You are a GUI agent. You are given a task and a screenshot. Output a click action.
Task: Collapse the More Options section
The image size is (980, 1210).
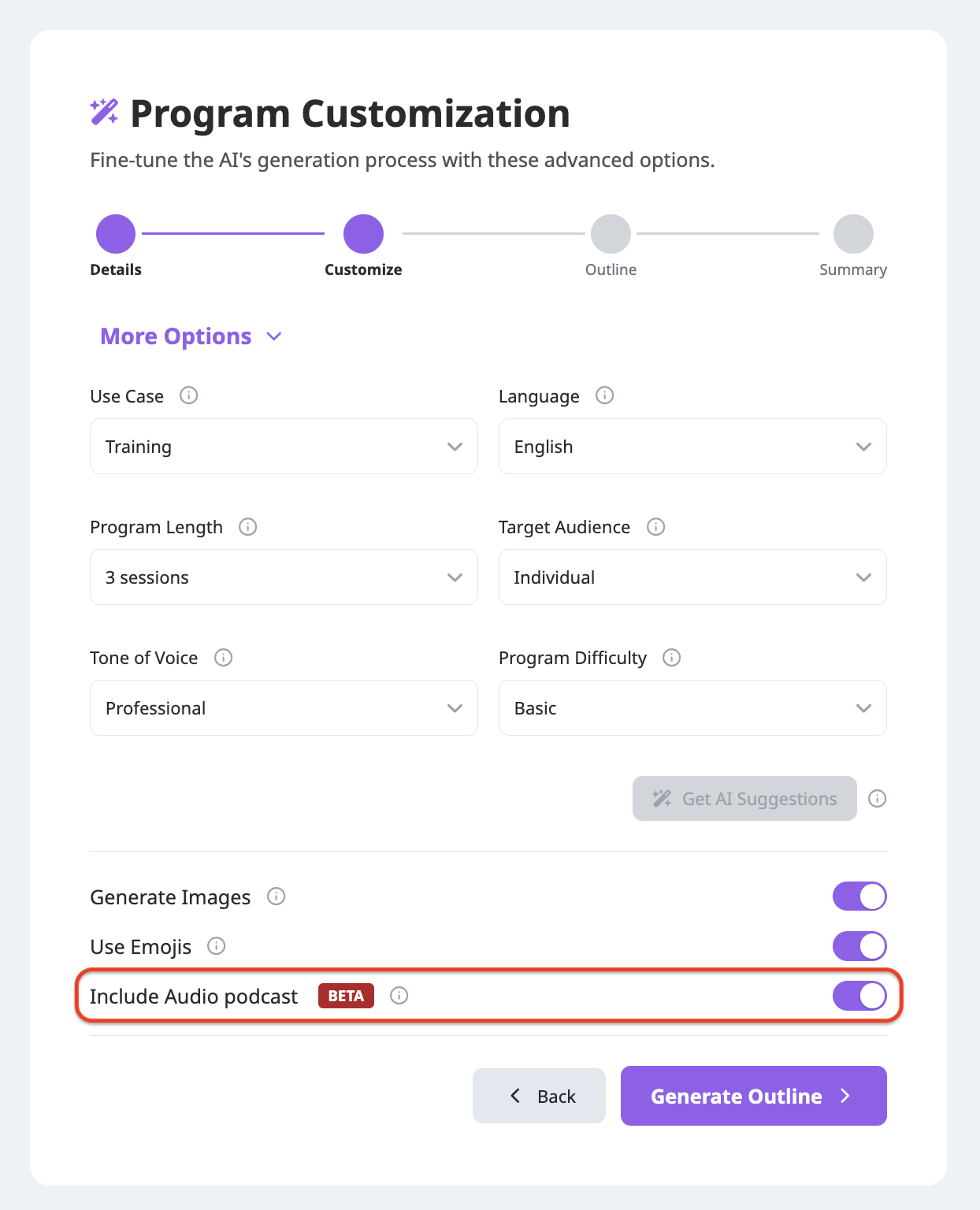(x=191, y=336)
